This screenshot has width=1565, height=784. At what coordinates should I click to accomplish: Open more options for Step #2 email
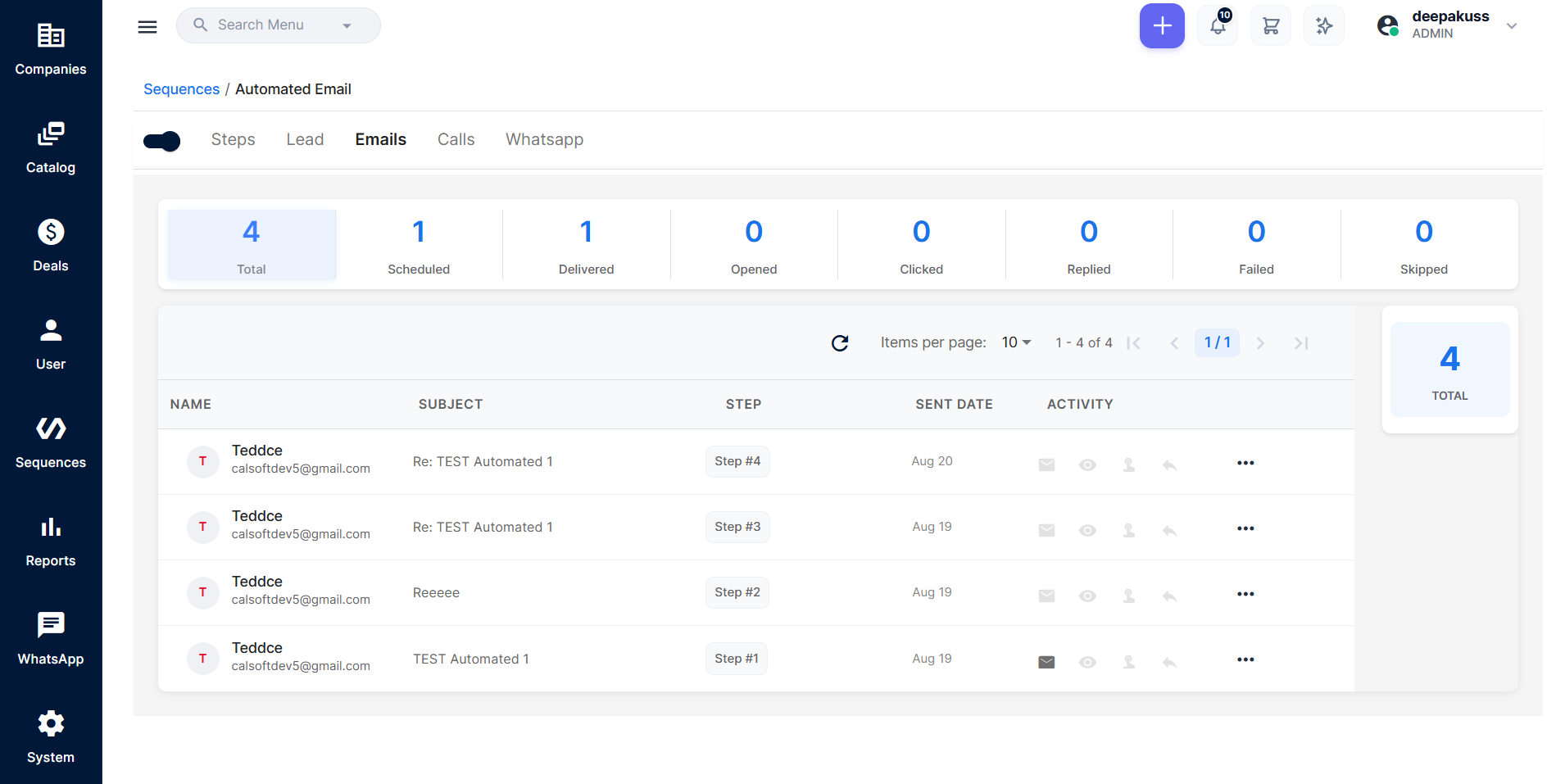1245,594
